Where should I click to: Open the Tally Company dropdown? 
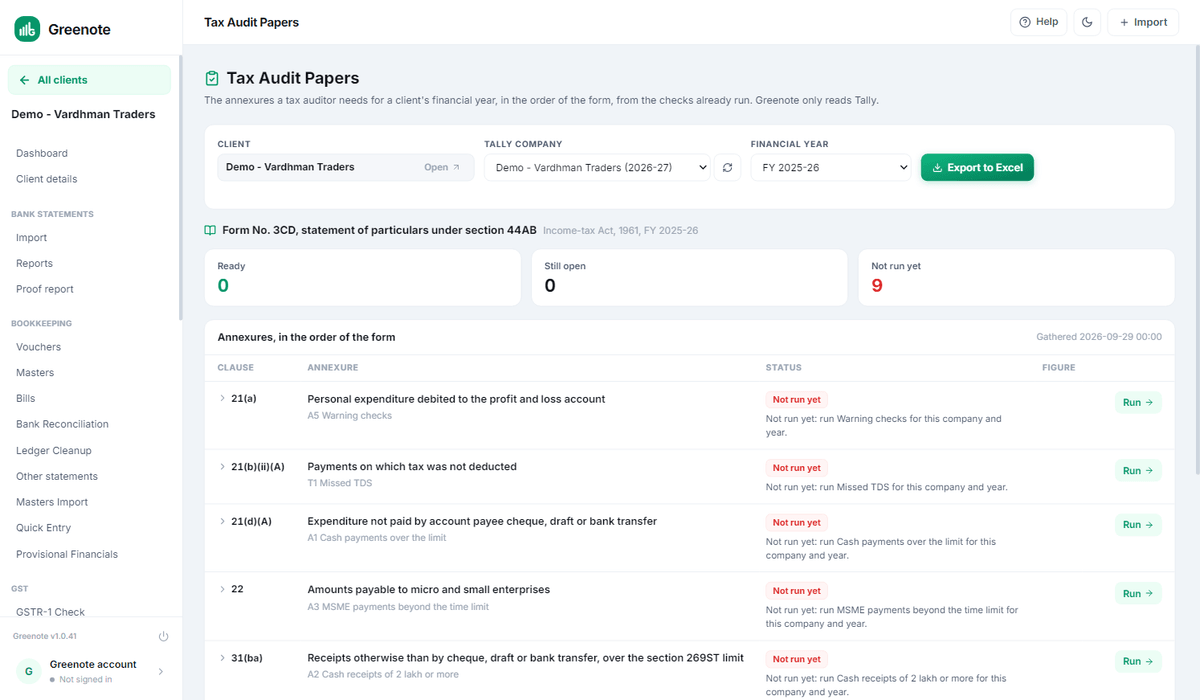pos(597,168)
